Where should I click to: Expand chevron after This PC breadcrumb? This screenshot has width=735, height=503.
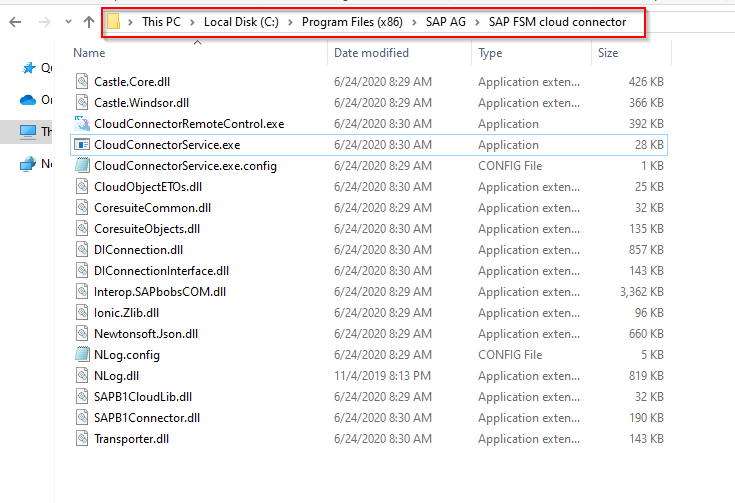point(192,22)
